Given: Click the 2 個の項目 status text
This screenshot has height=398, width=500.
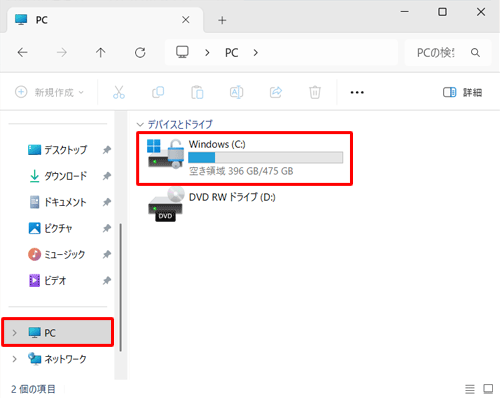Looking at the screenshot, I should tap(33, 389).
